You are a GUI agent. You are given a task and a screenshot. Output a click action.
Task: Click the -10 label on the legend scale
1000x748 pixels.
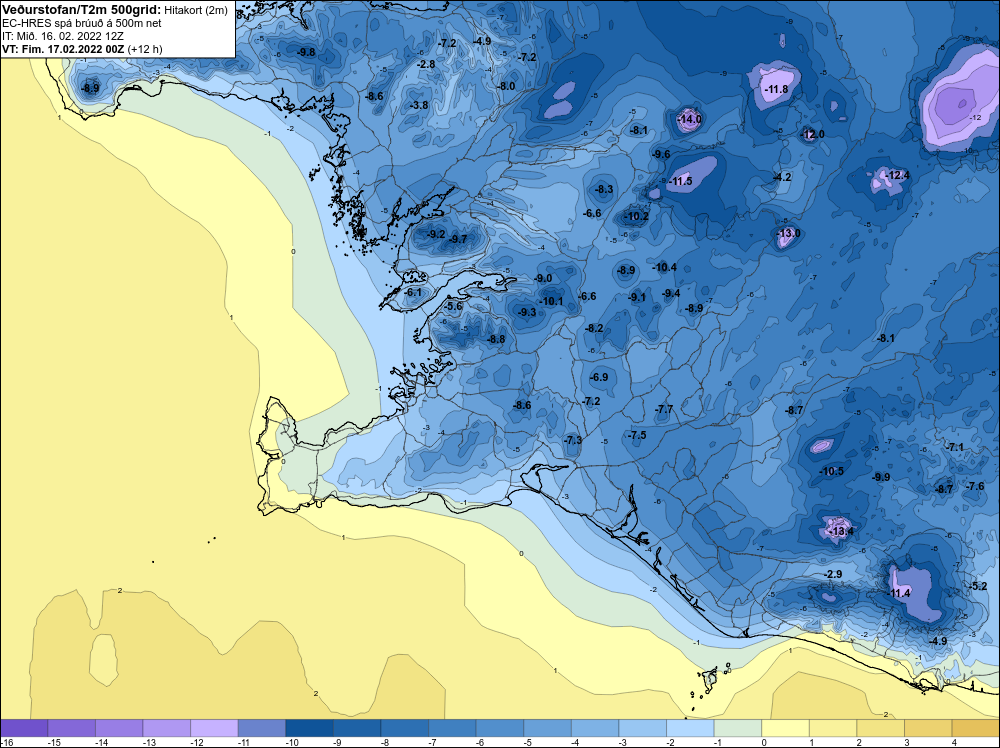point(291,743)
